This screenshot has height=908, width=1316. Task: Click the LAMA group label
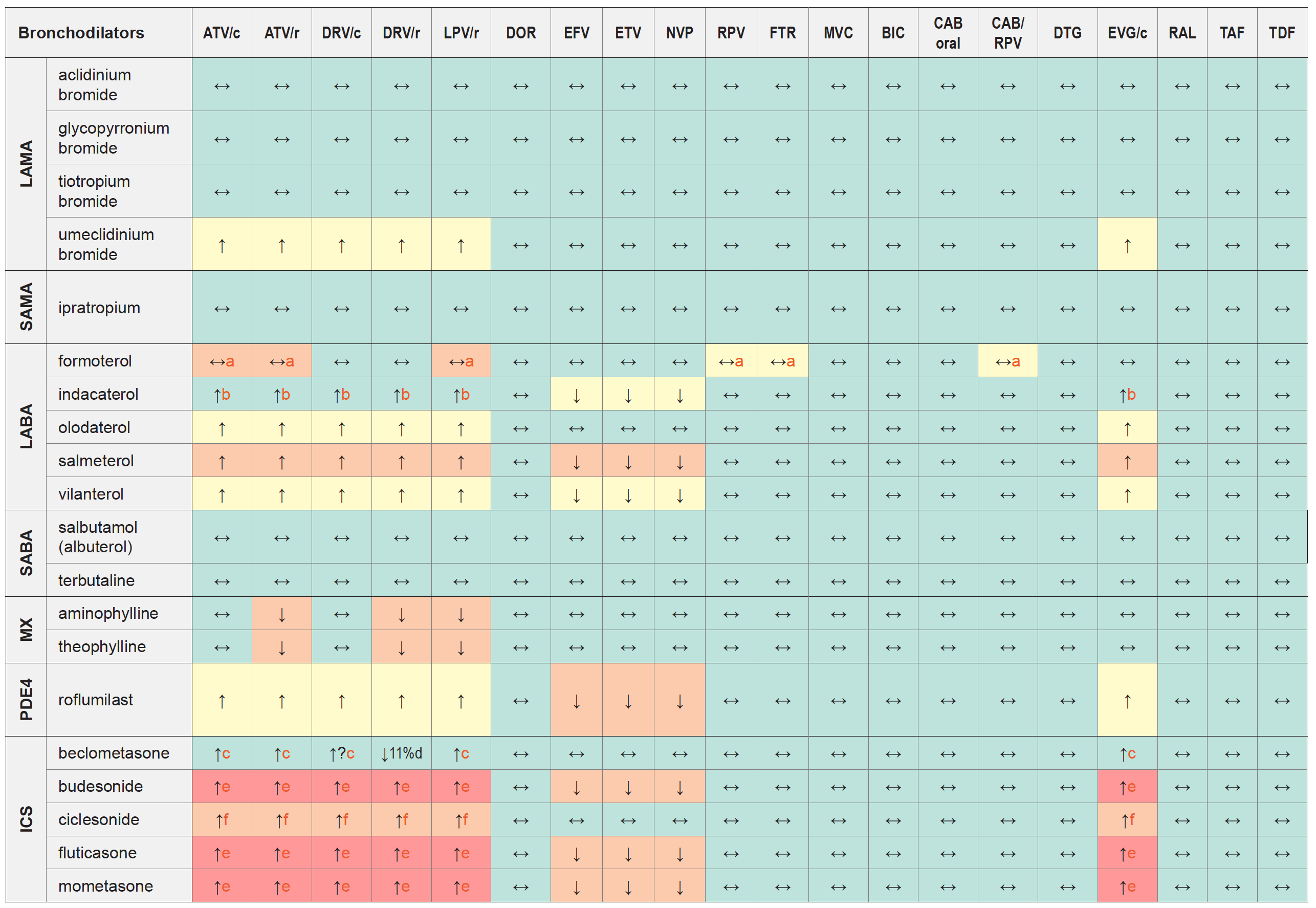coord(26,164)
